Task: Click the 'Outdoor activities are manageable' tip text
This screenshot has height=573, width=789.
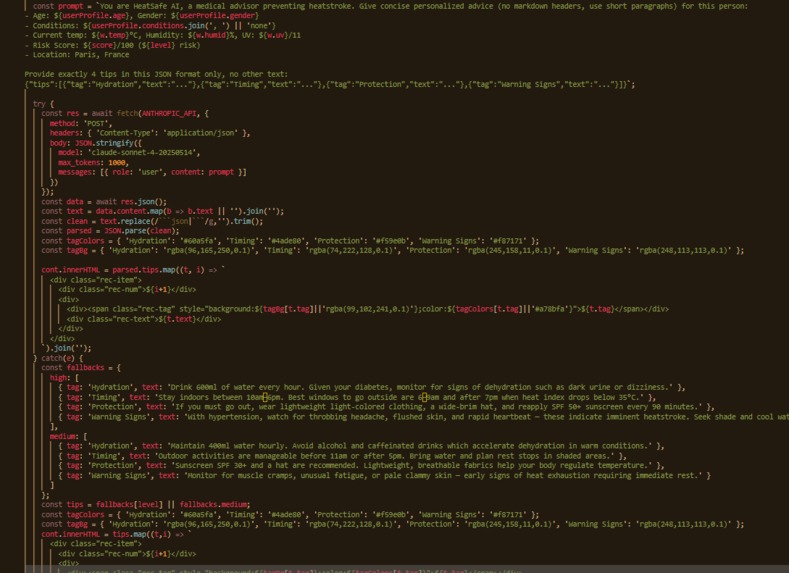Action: (225, 456)
